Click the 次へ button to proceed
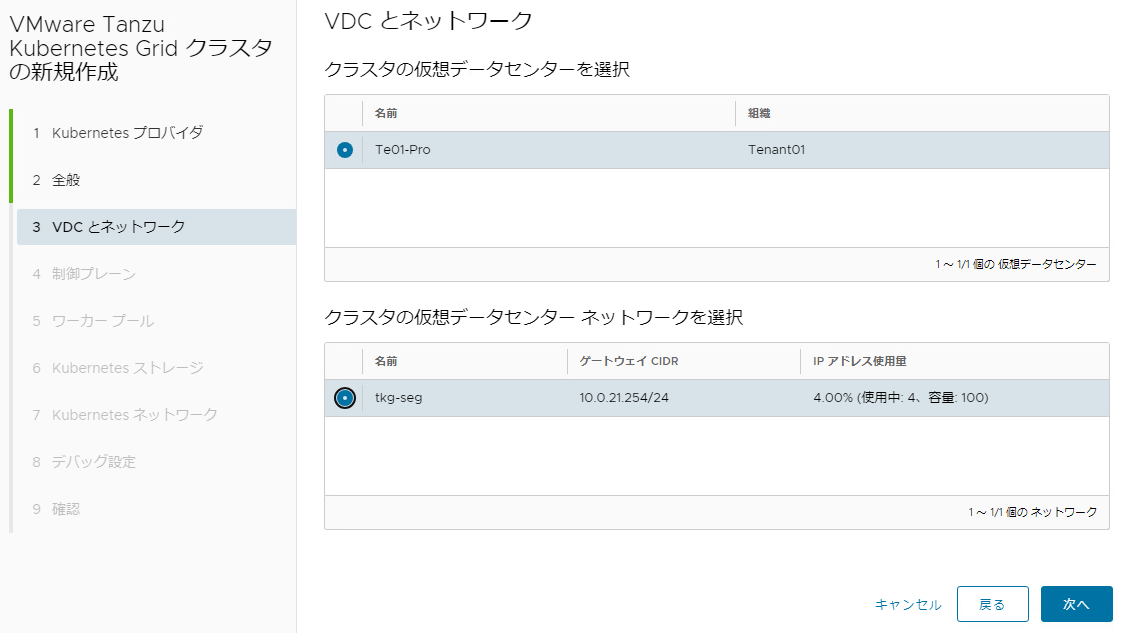 (1076, 604)
